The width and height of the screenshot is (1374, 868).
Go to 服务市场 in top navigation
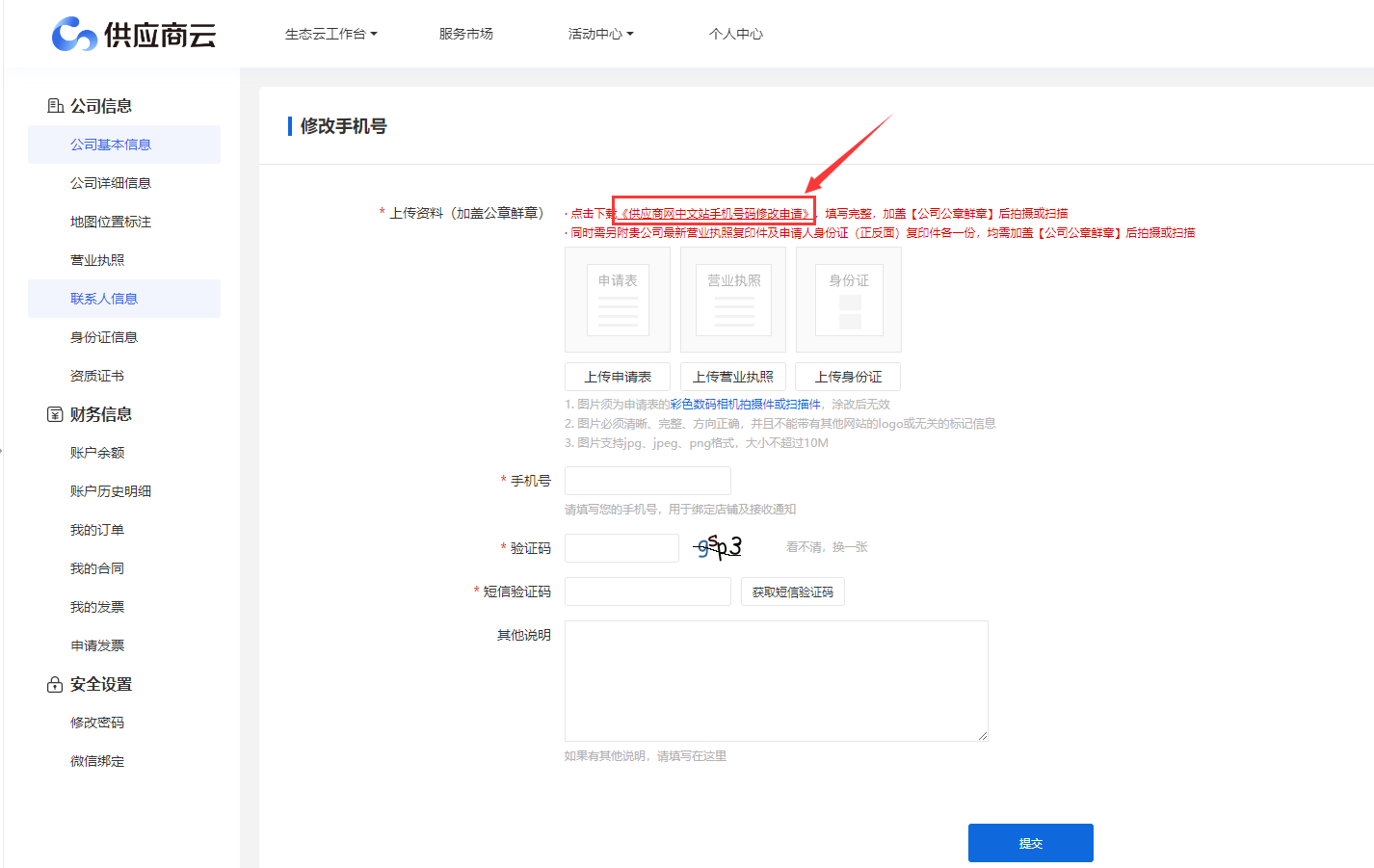click(466, 34)
